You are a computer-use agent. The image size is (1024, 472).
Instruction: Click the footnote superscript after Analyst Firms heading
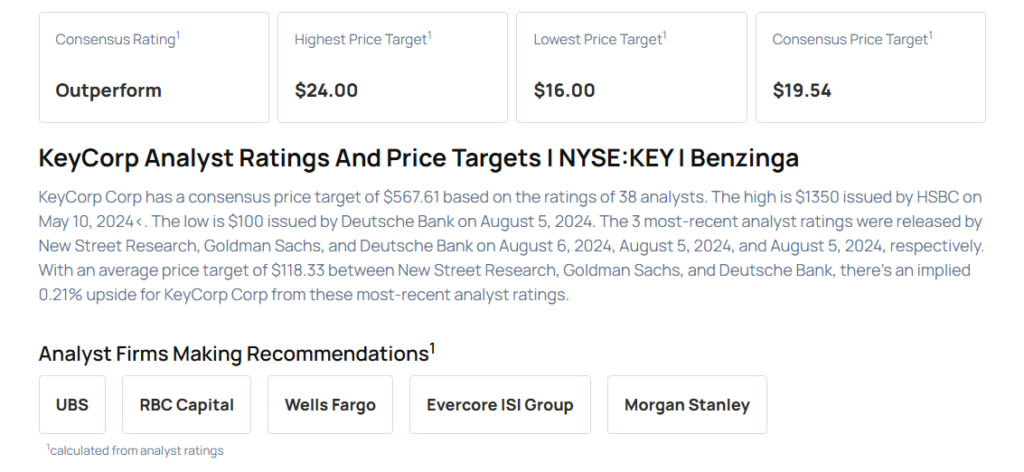coord(432,347)
